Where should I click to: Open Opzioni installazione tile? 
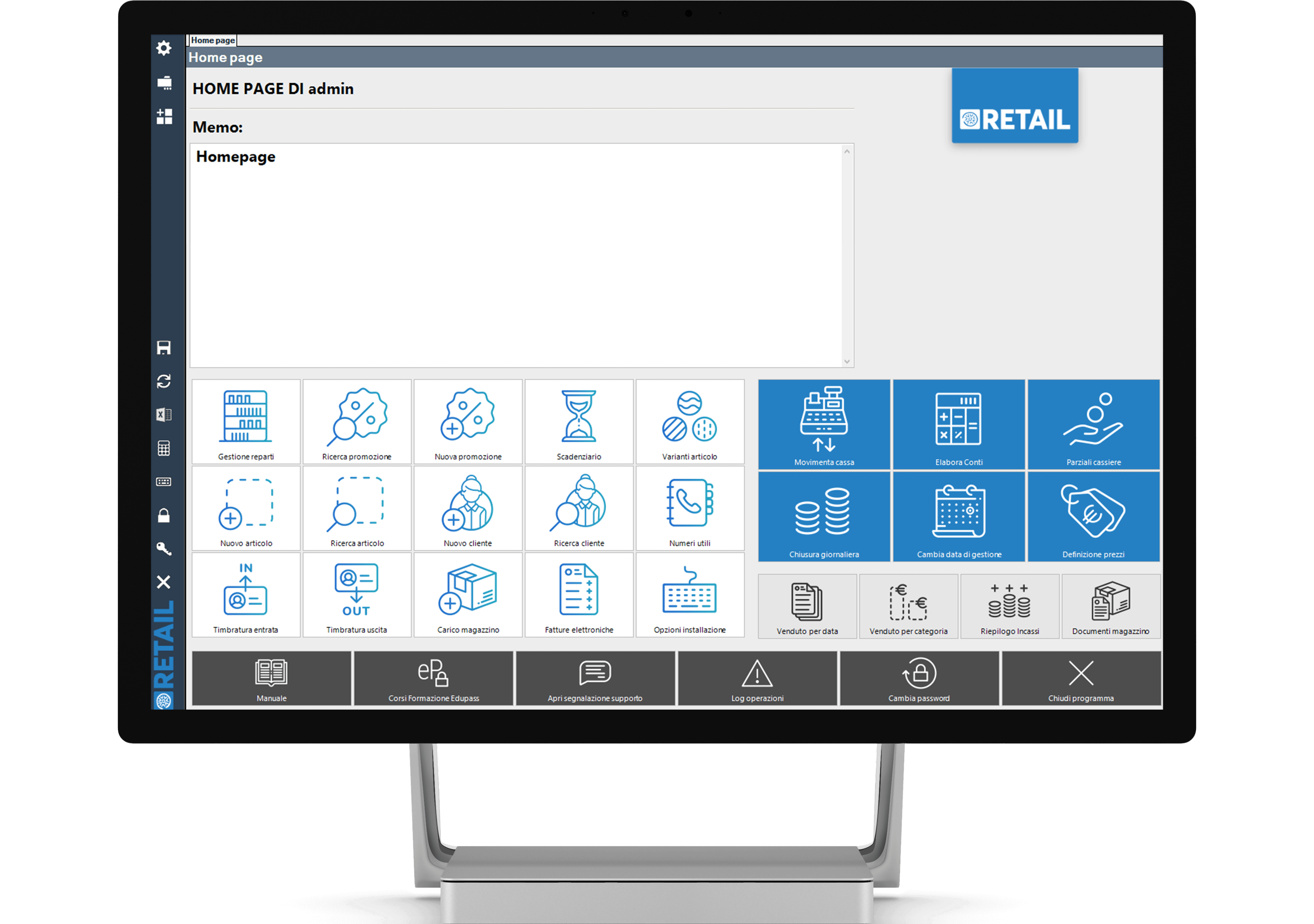[x=690, y=595]
